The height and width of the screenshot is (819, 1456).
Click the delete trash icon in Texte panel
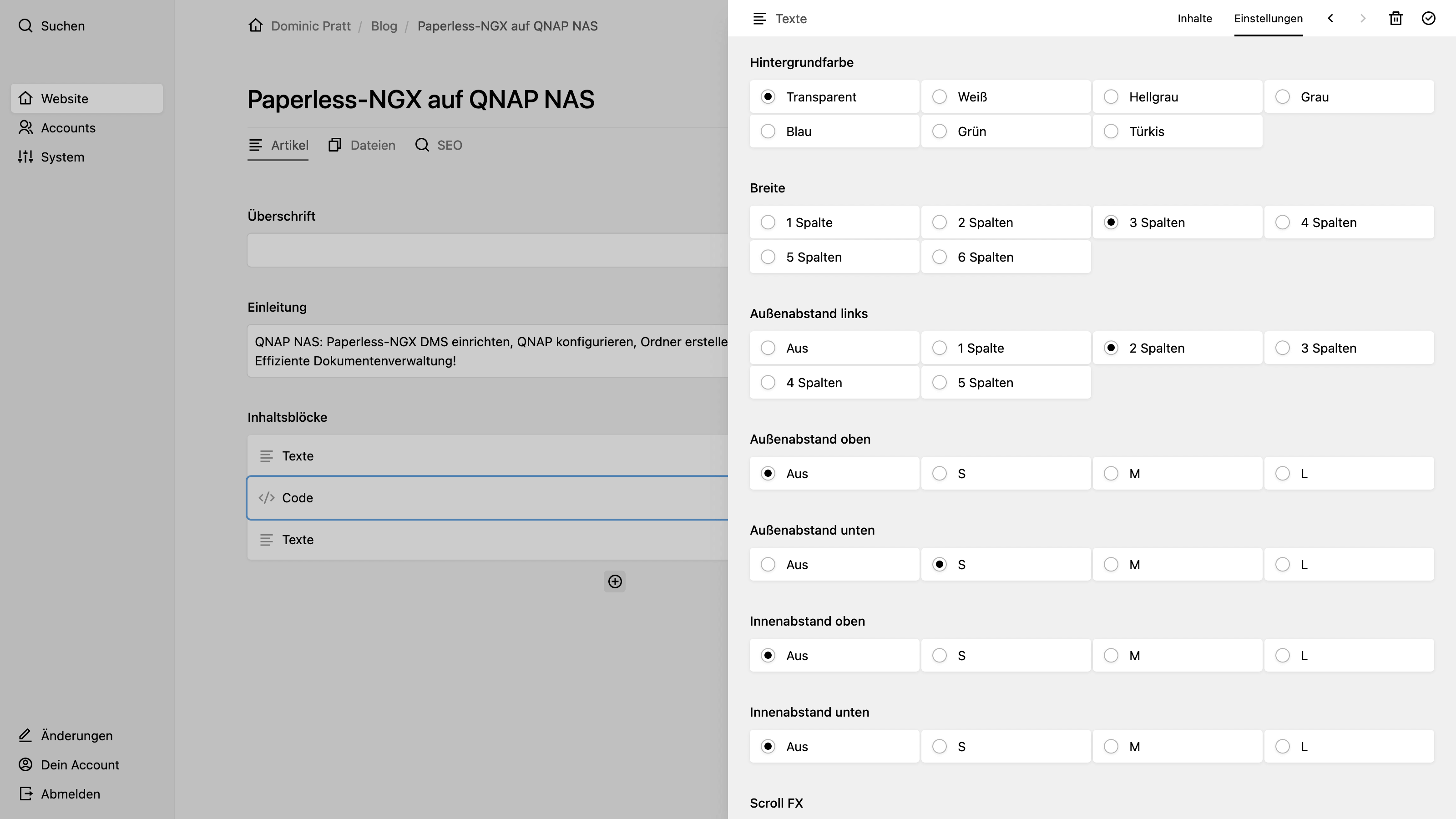click(1395, 19)
